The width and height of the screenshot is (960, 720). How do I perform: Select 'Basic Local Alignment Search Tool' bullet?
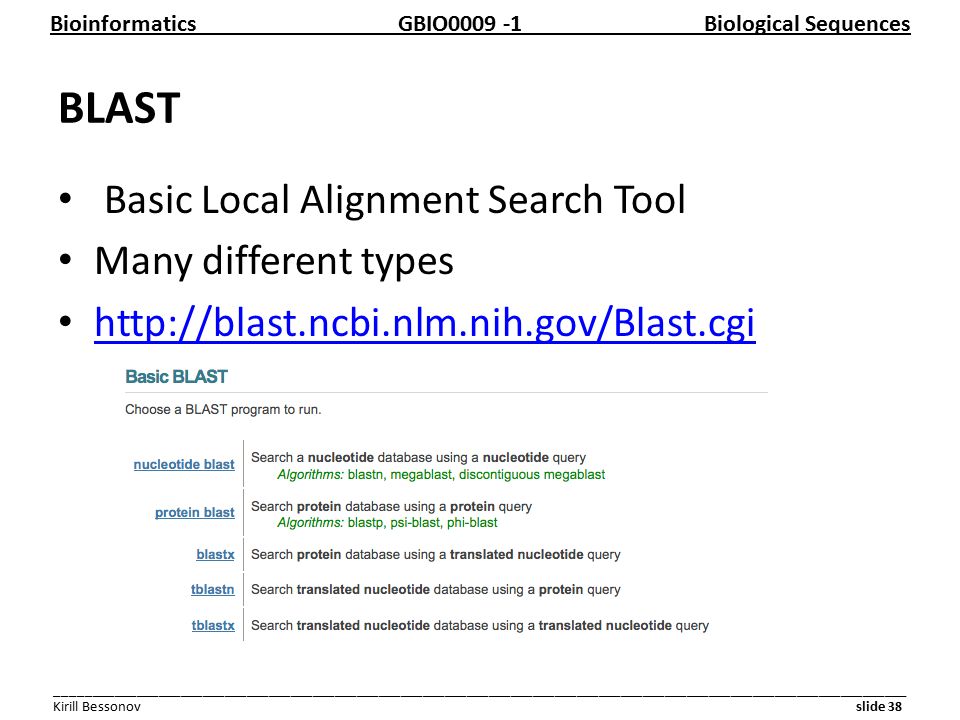click(395, 200)
